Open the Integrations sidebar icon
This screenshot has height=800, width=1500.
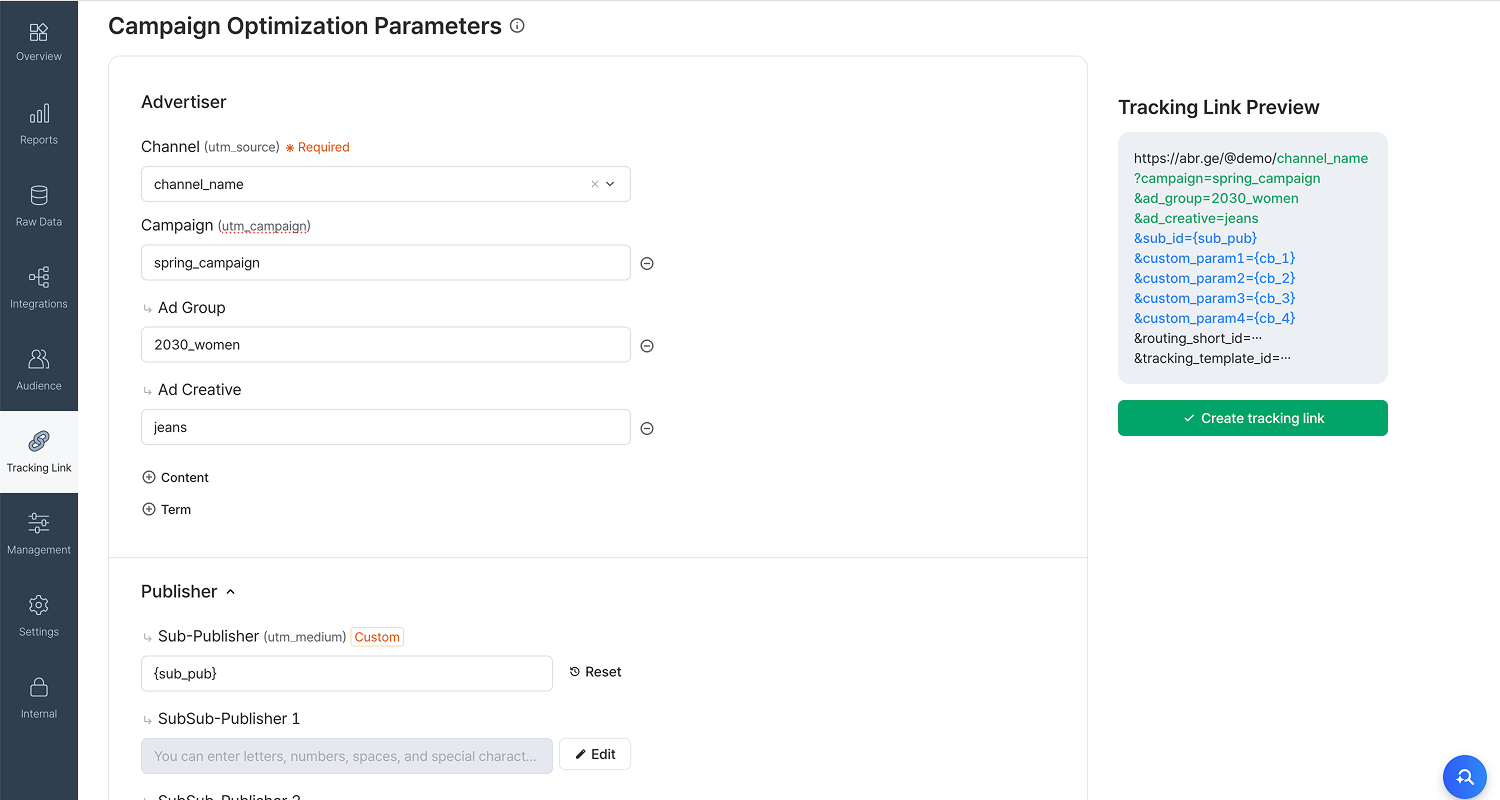pyautogui.click(x=39, y=277)
